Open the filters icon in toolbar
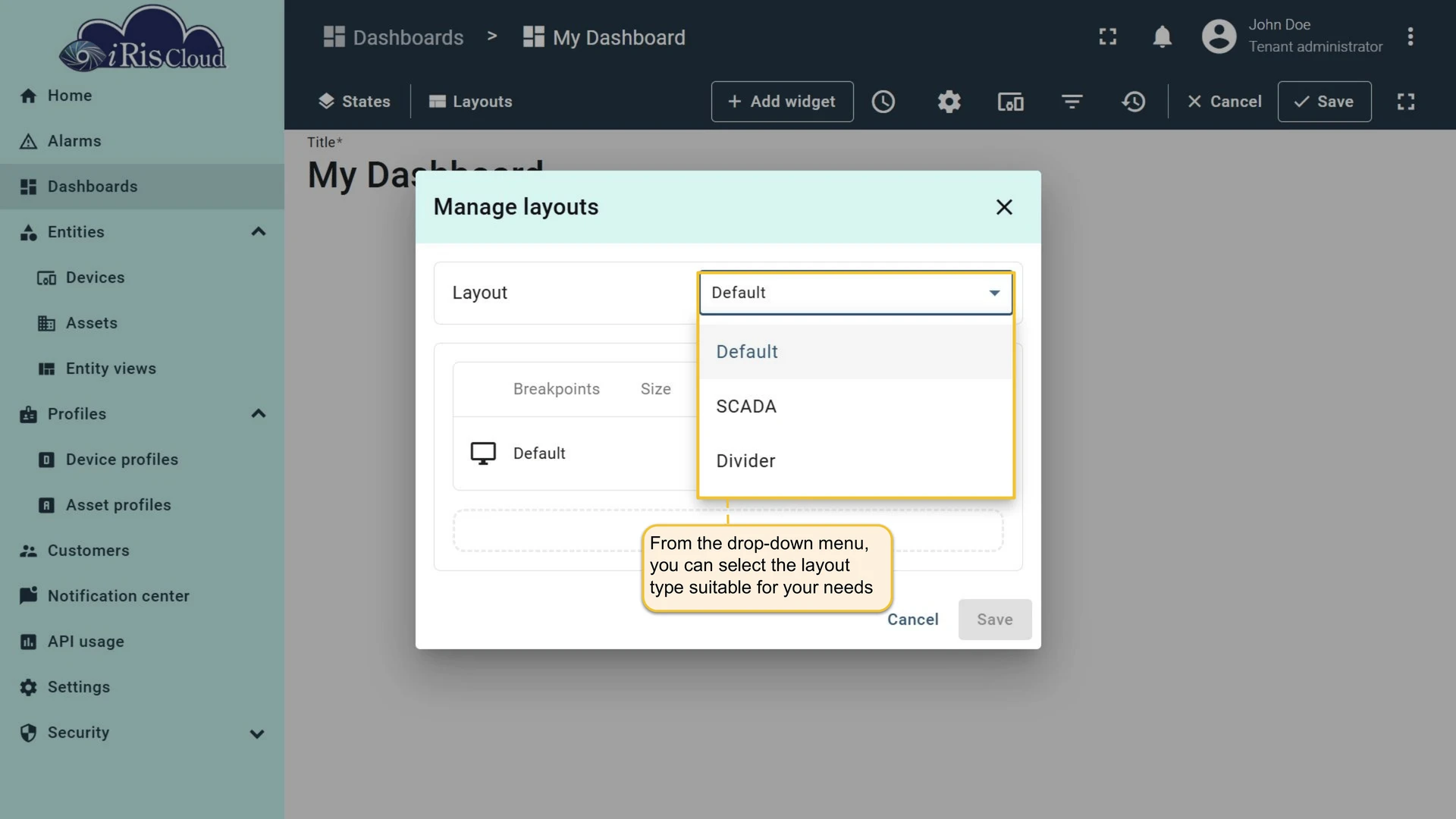 (x=1072, y=102)
